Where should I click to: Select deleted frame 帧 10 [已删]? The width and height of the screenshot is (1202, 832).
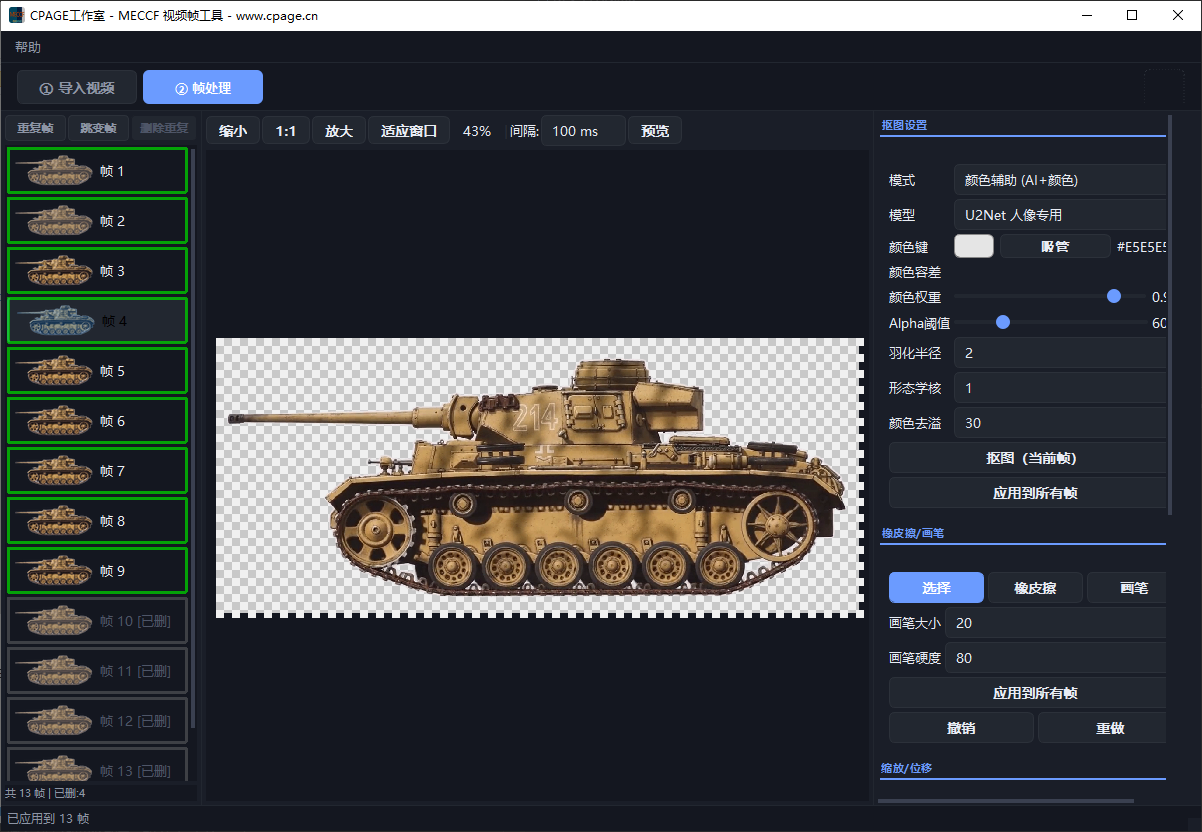pos(97,621)
